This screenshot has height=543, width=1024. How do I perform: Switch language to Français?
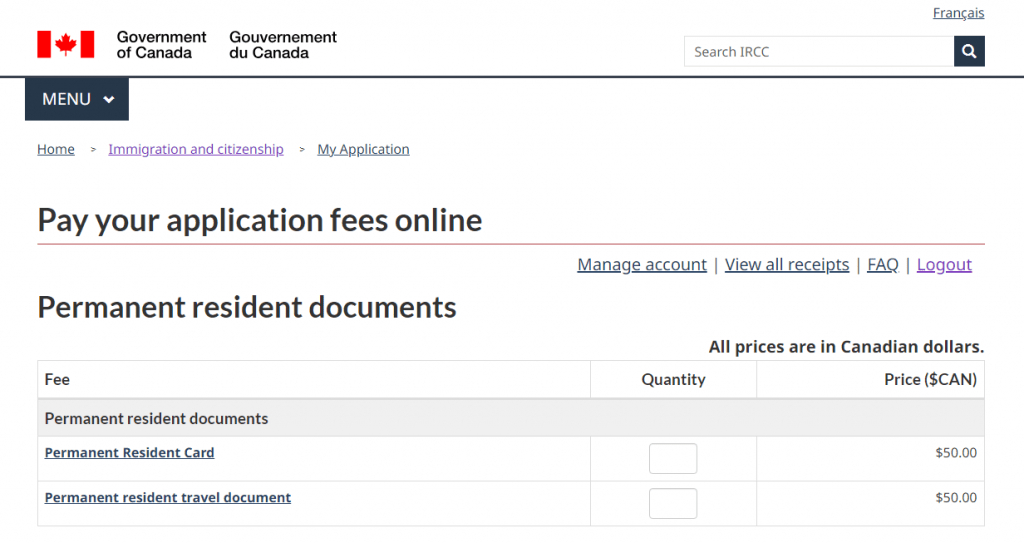958,13
